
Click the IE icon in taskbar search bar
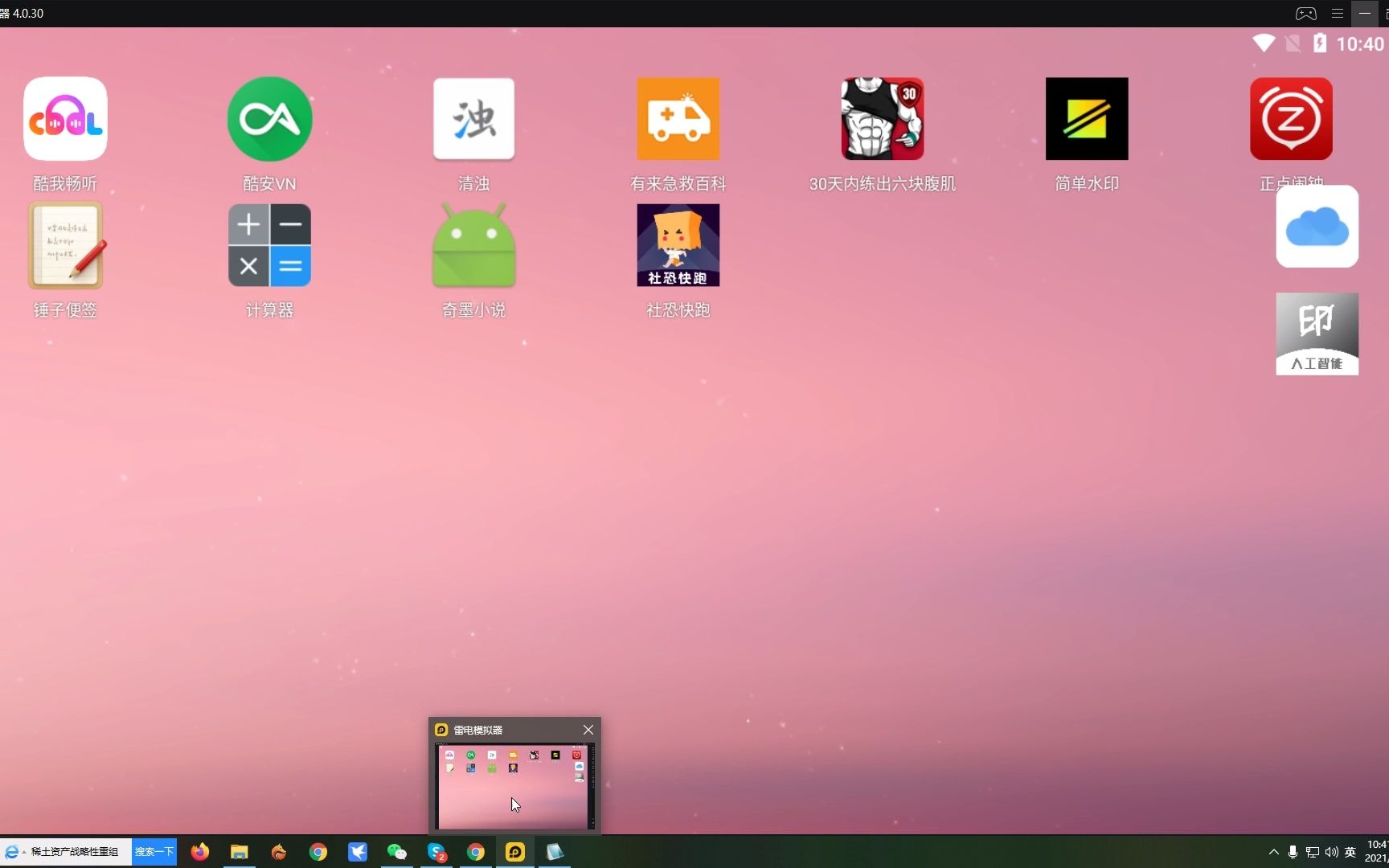tap(11, 852)
